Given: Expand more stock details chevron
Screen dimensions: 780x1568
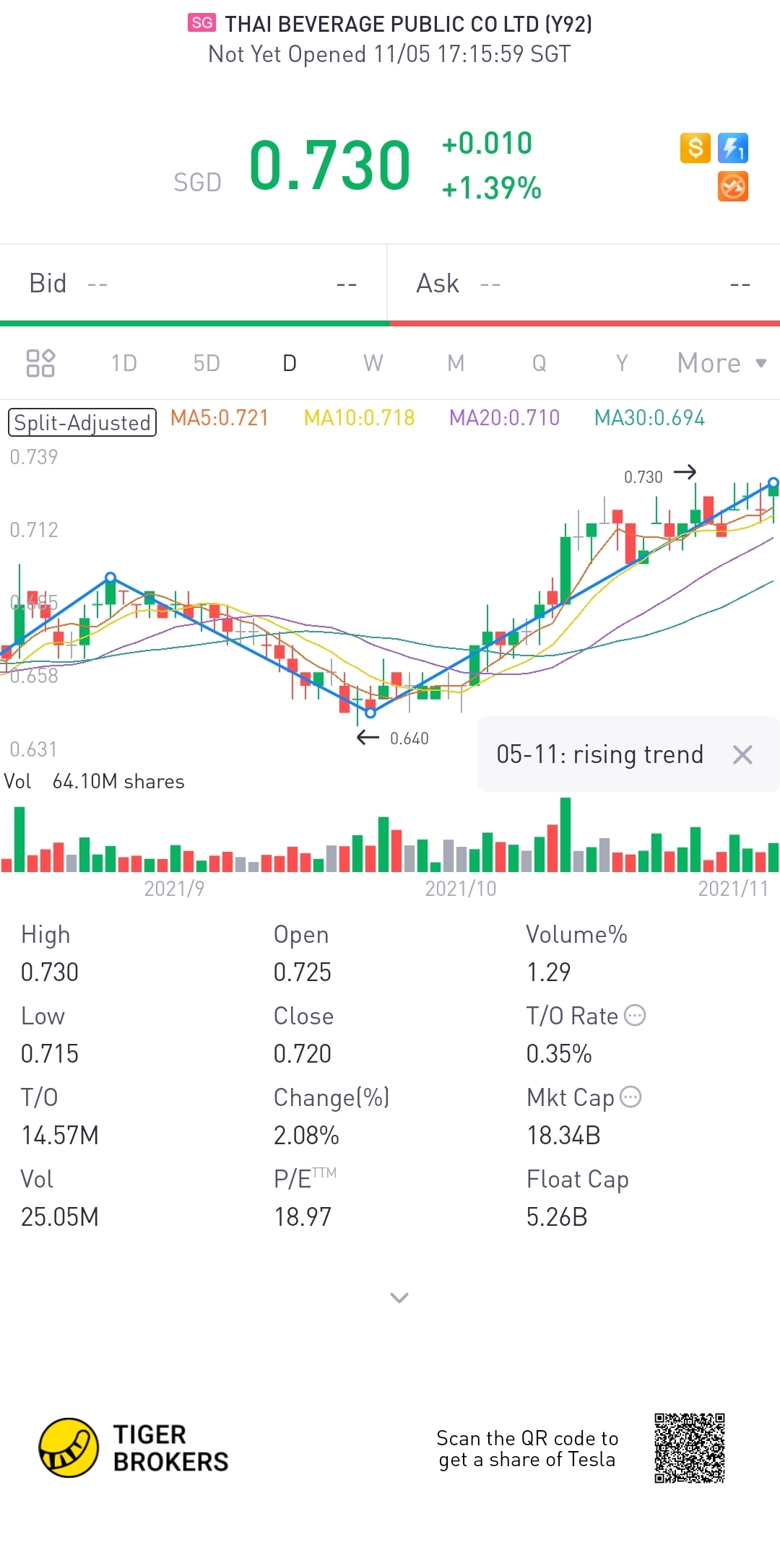Looking at the screenshot, I should (x=399, y=1298).
